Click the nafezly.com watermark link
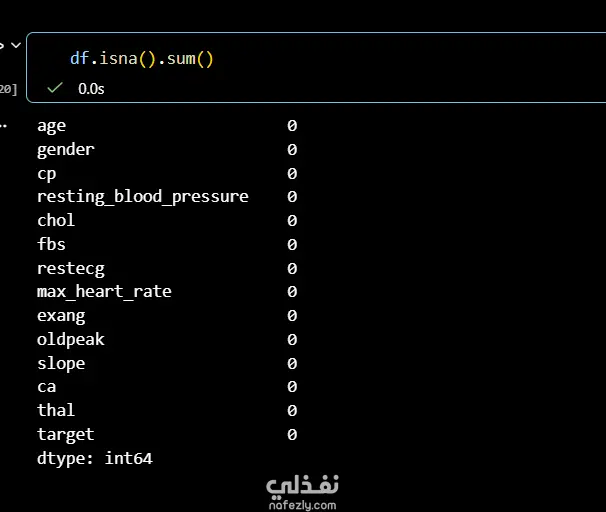The image size is (606, 512). point(302,505)
